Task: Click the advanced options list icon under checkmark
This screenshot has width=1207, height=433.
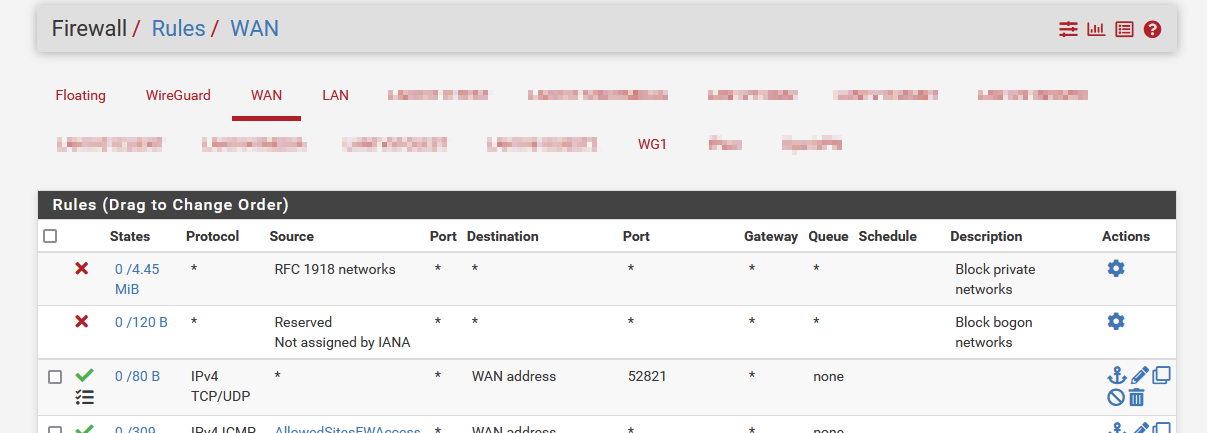Action: 85,397
